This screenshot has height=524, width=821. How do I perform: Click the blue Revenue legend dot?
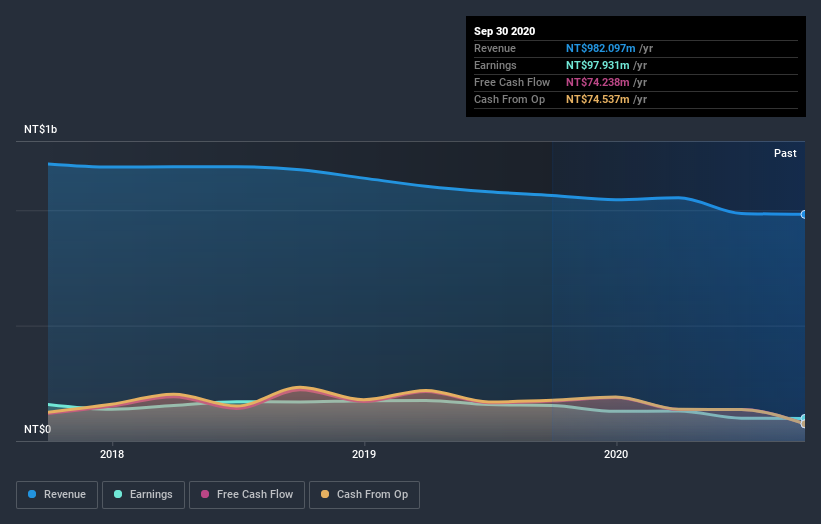32,494
